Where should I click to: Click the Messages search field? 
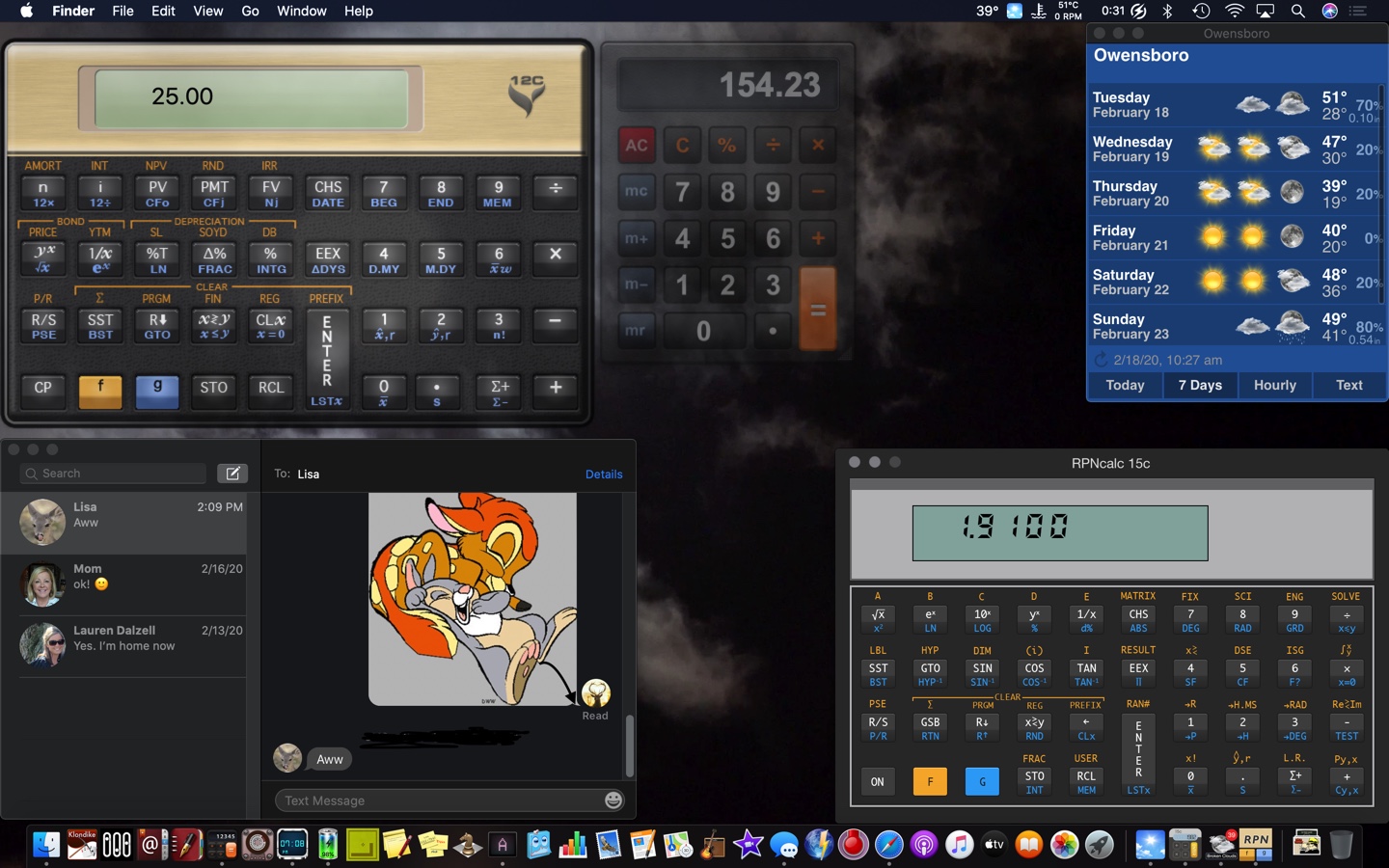coord(114,474)
